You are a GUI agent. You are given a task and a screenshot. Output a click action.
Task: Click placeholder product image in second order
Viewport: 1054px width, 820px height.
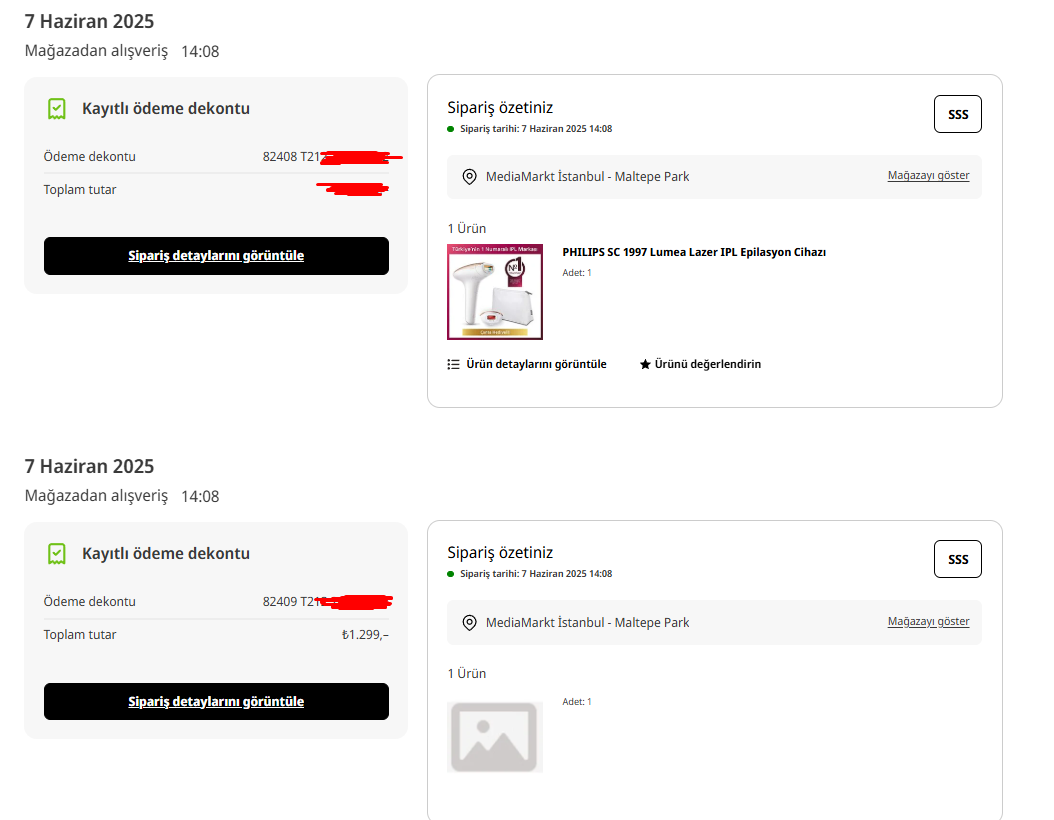point(495,737)
